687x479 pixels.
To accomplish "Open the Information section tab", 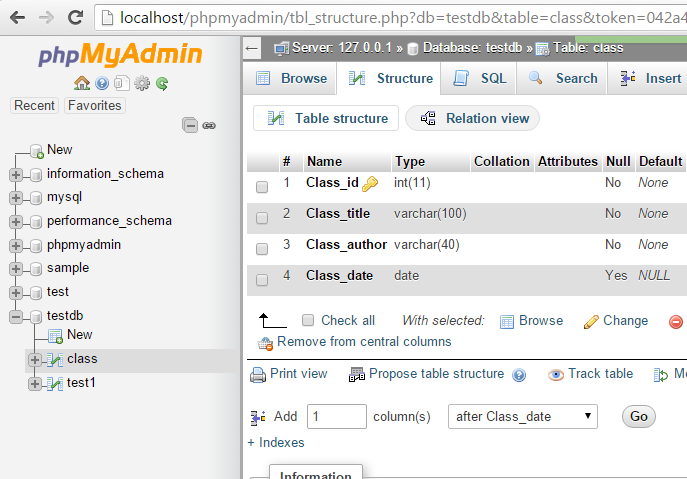I will [315, 473].
